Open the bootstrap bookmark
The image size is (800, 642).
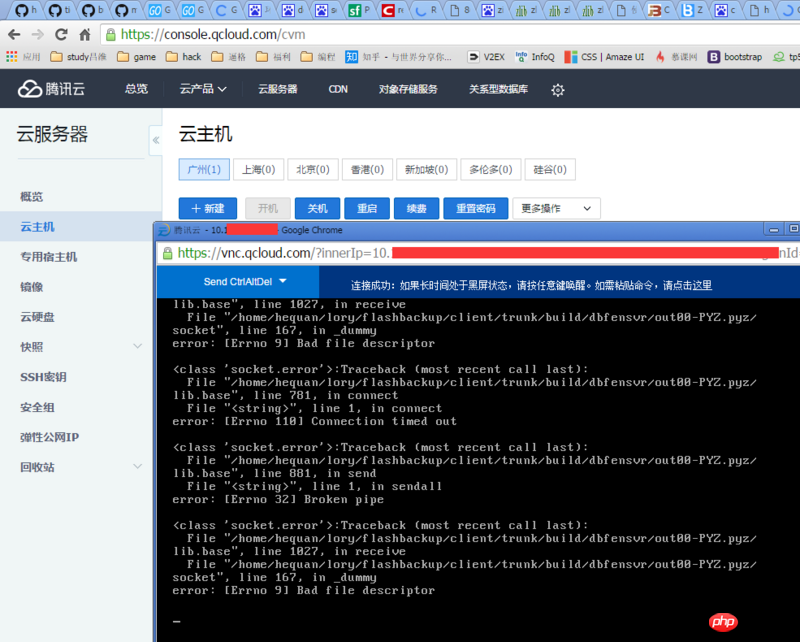click(735, 57)
